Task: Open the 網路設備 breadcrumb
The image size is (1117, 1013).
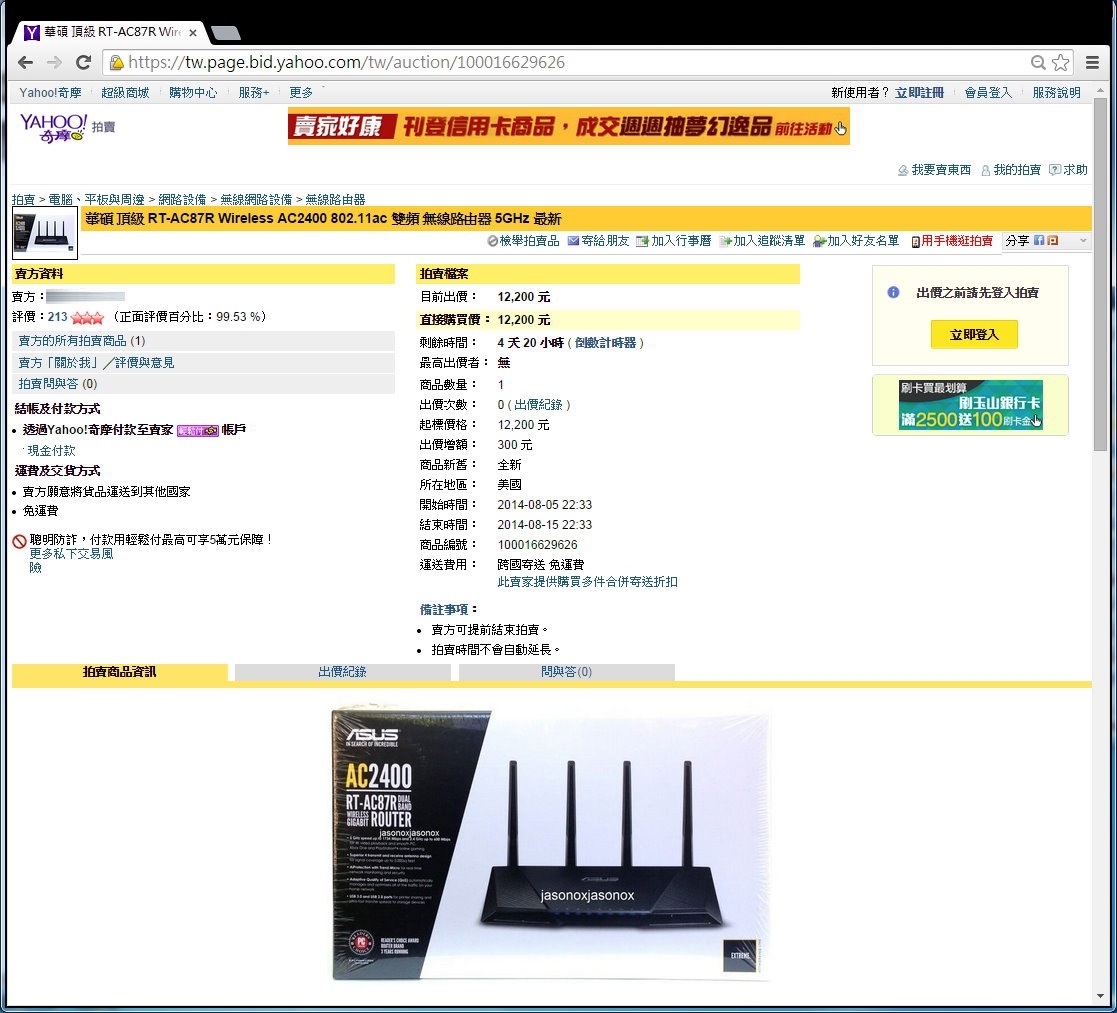Action: [182, 199]
